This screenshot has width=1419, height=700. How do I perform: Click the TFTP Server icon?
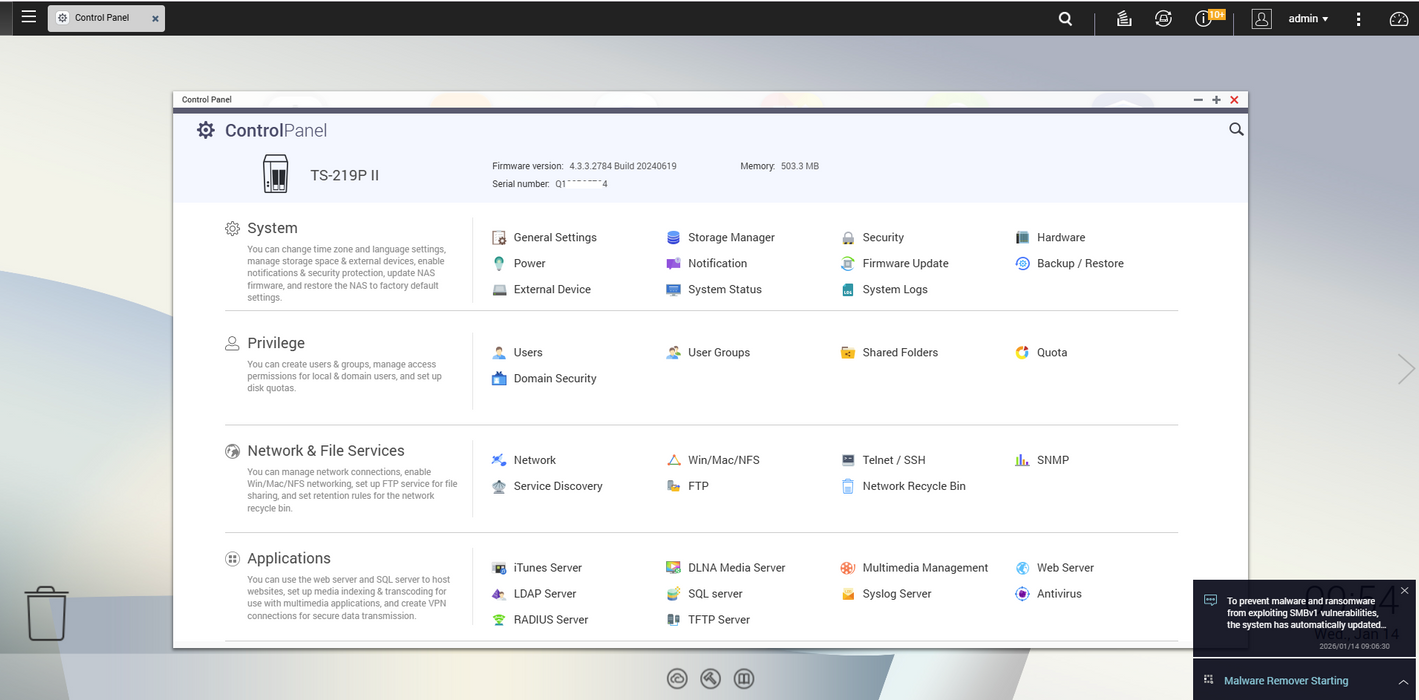coord(673,620)
